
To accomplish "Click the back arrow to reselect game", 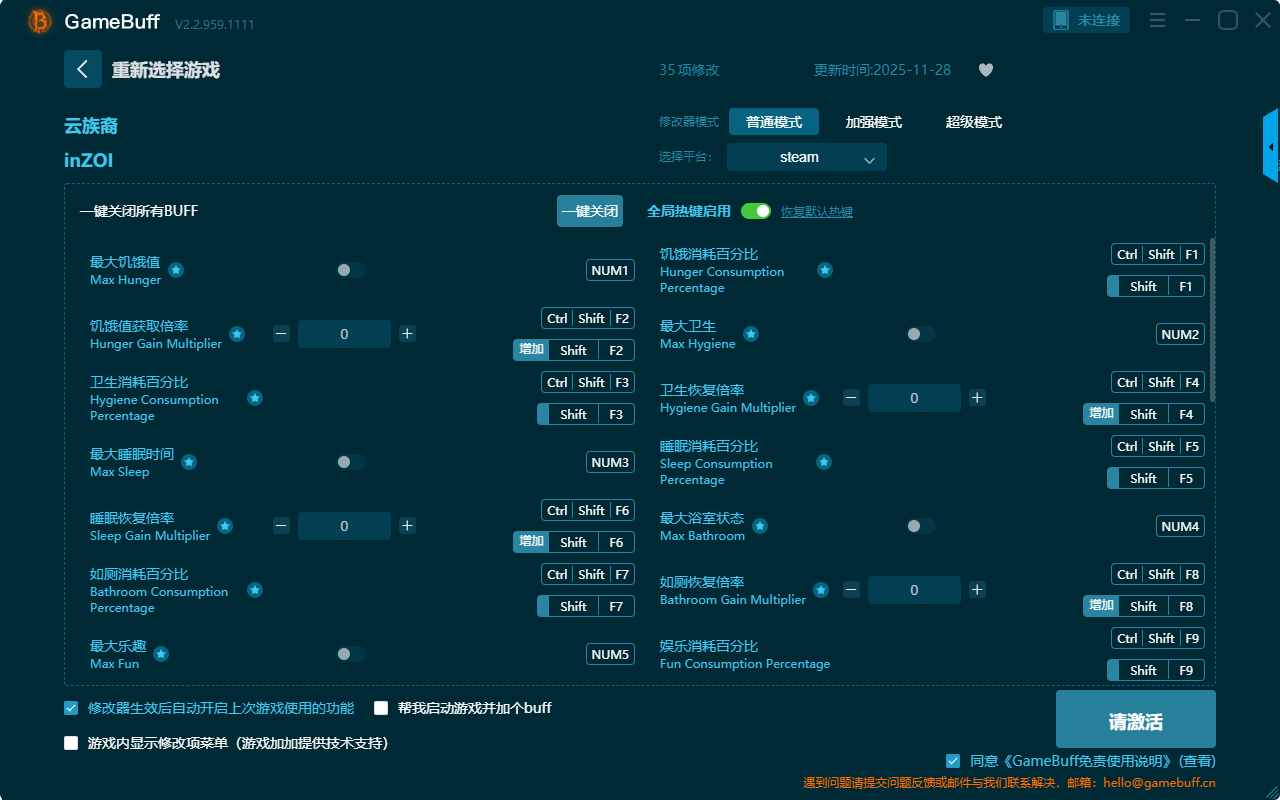I will click(83, 69).
